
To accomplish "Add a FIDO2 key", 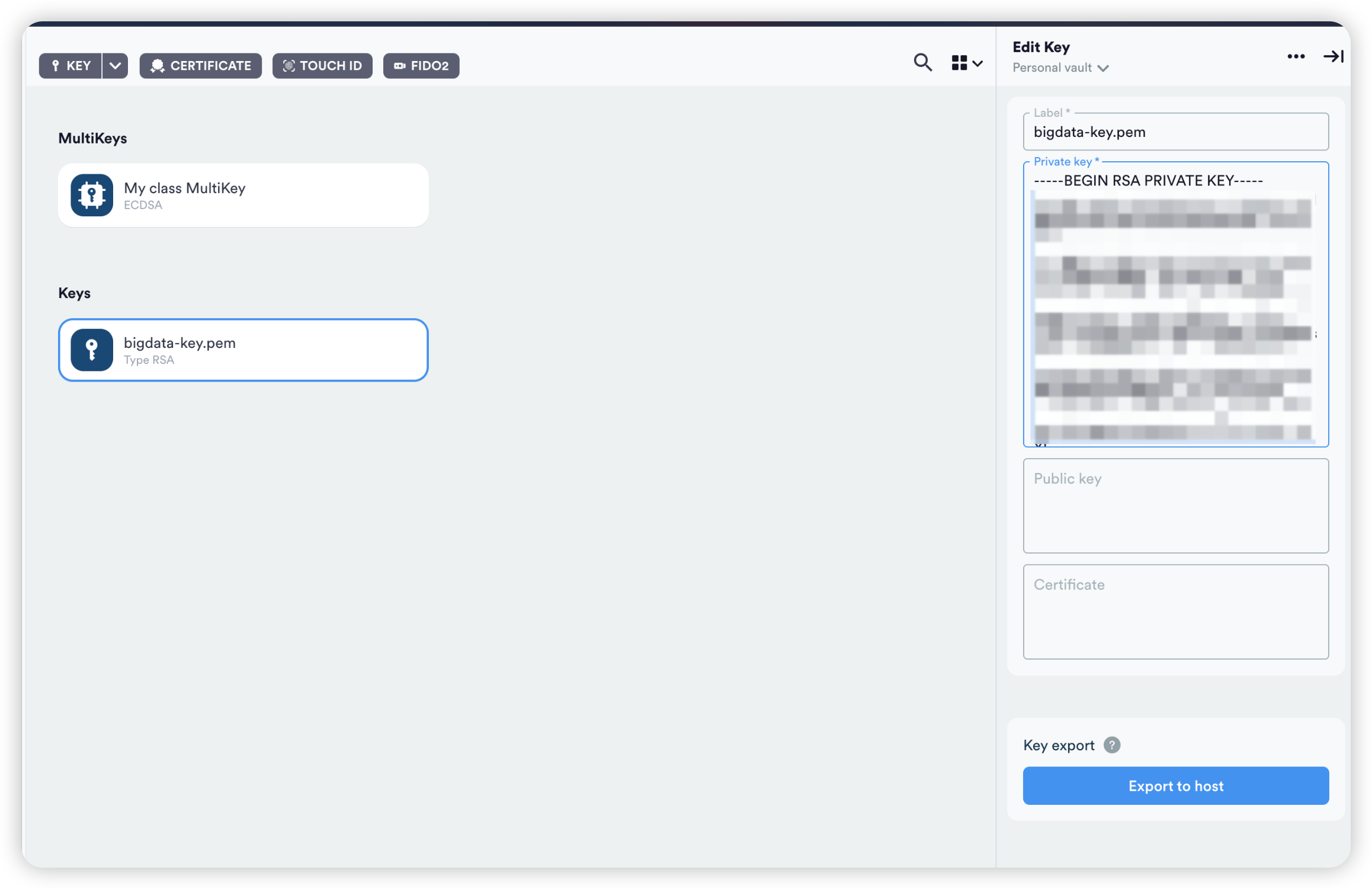I will (421, 66).
